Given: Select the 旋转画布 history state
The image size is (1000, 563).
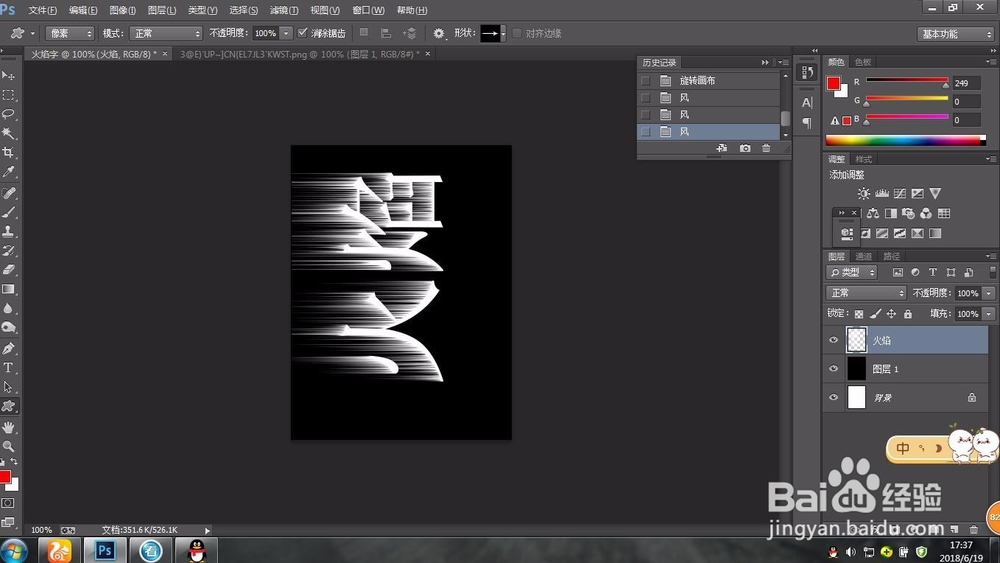Looking at the screenshot, I should point(709,81).
